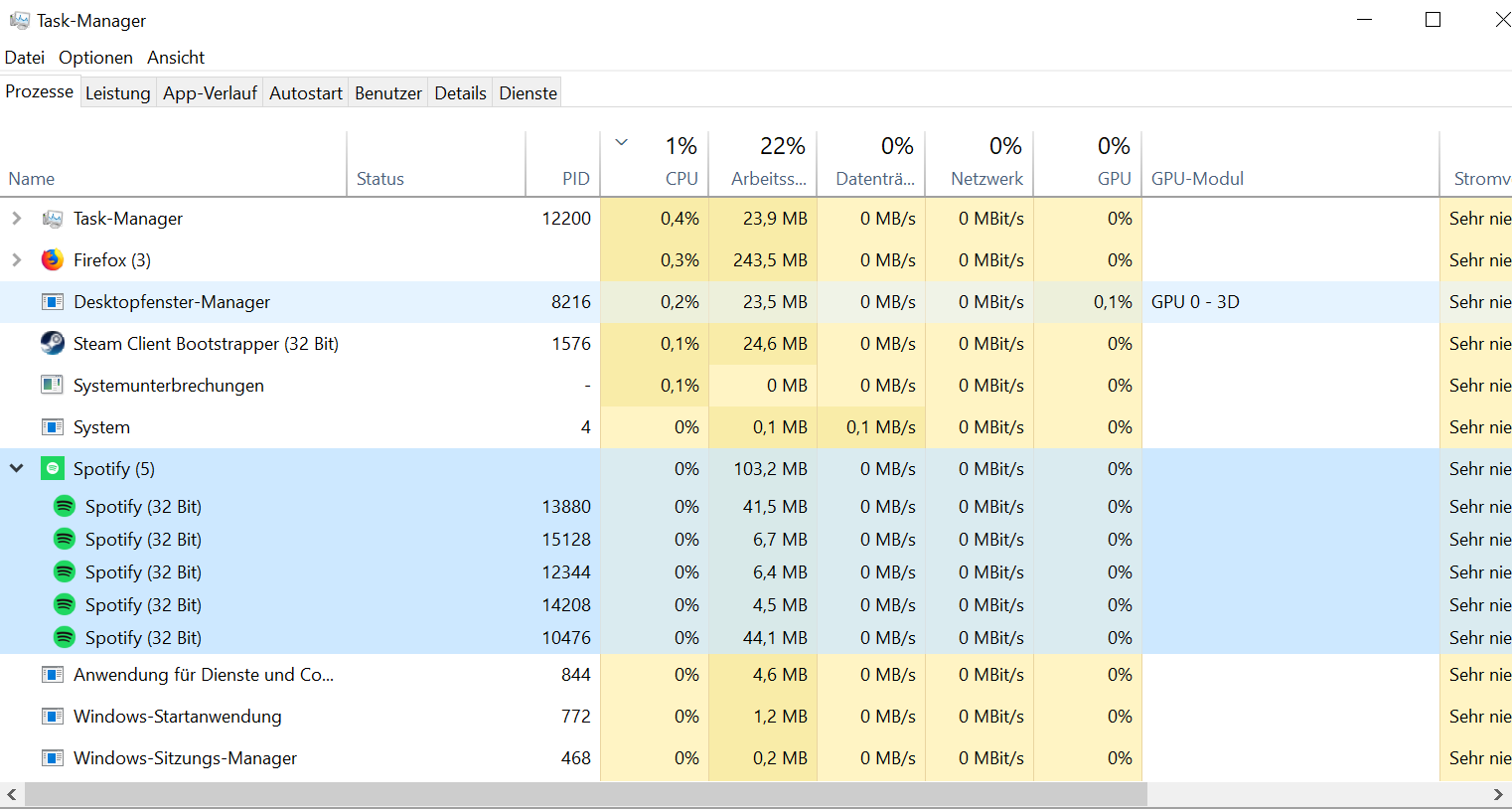Click the 0,4% CPU value for Task-Manager
Screen dimensions: 1512x811
pyautogui.click(x=680, y=219)
